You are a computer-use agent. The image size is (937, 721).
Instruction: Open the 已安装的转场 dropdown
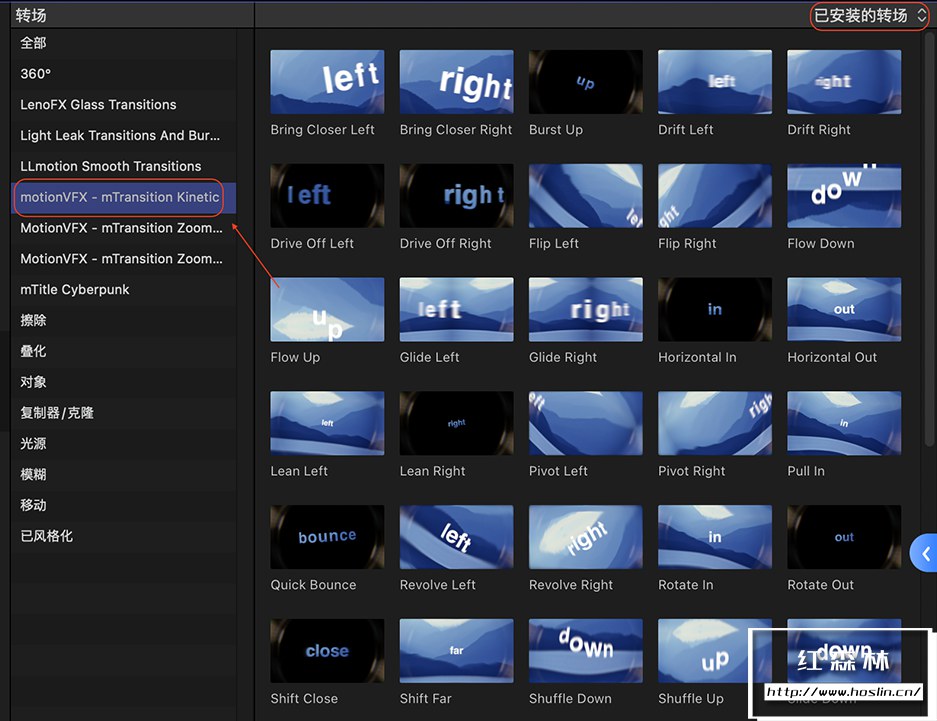(869, 15)
